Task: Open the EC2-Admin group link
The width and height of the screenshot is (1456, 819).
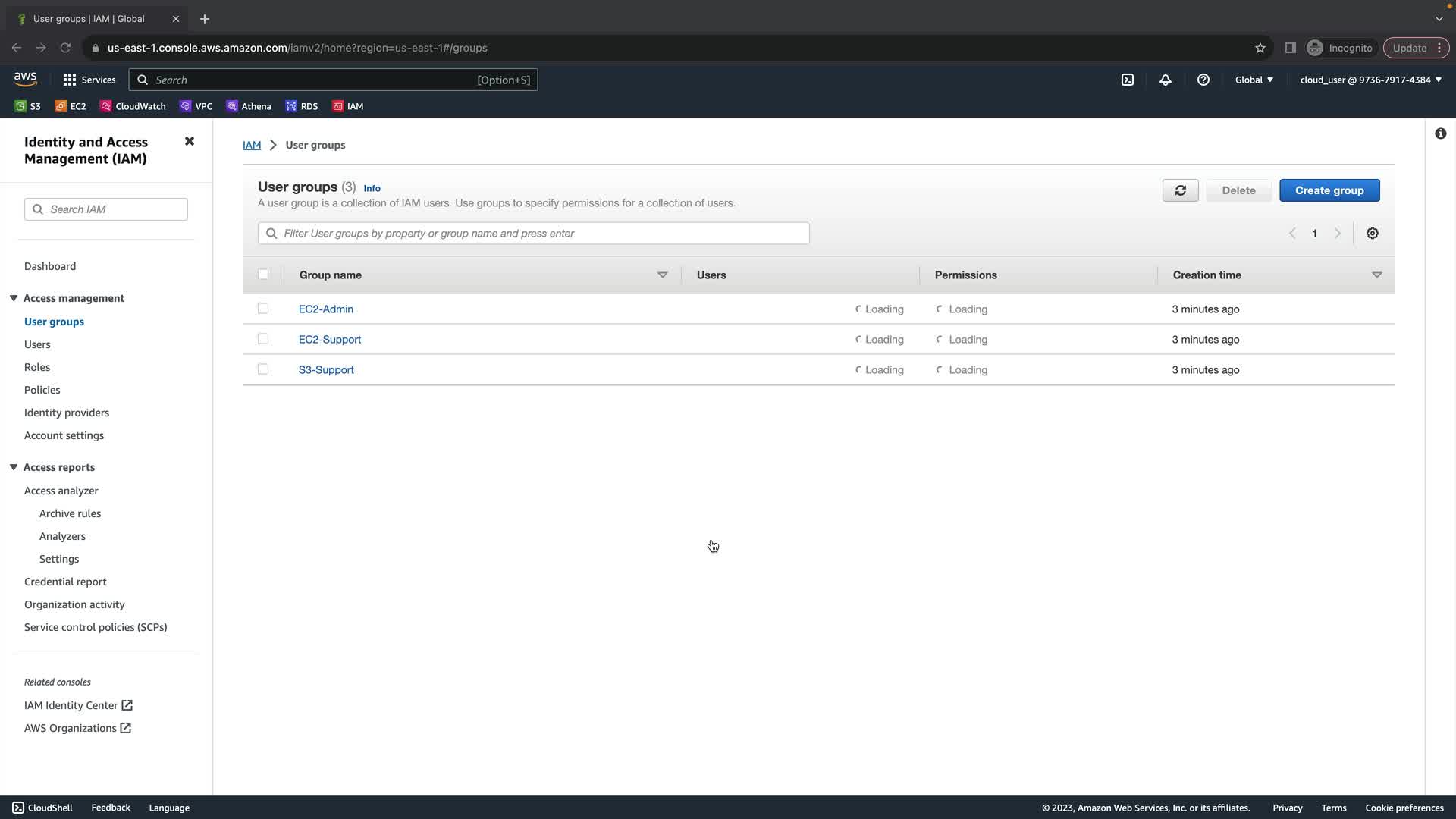Action: 326,309
